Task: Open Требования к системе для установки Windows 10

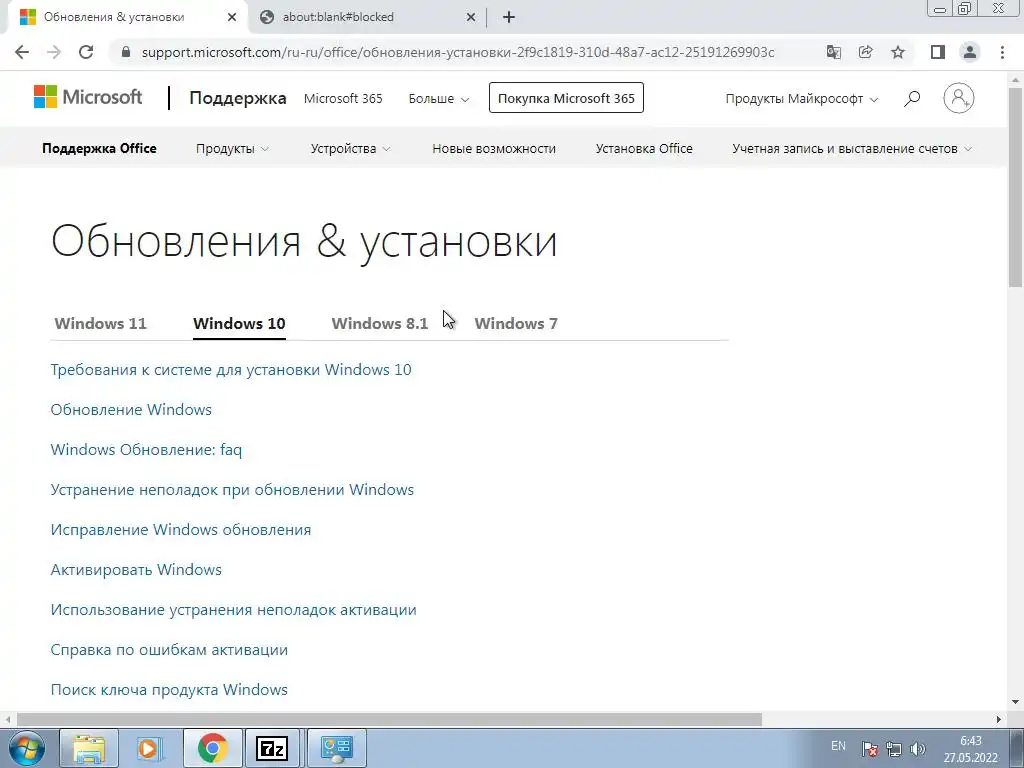Action: [231, 370]
